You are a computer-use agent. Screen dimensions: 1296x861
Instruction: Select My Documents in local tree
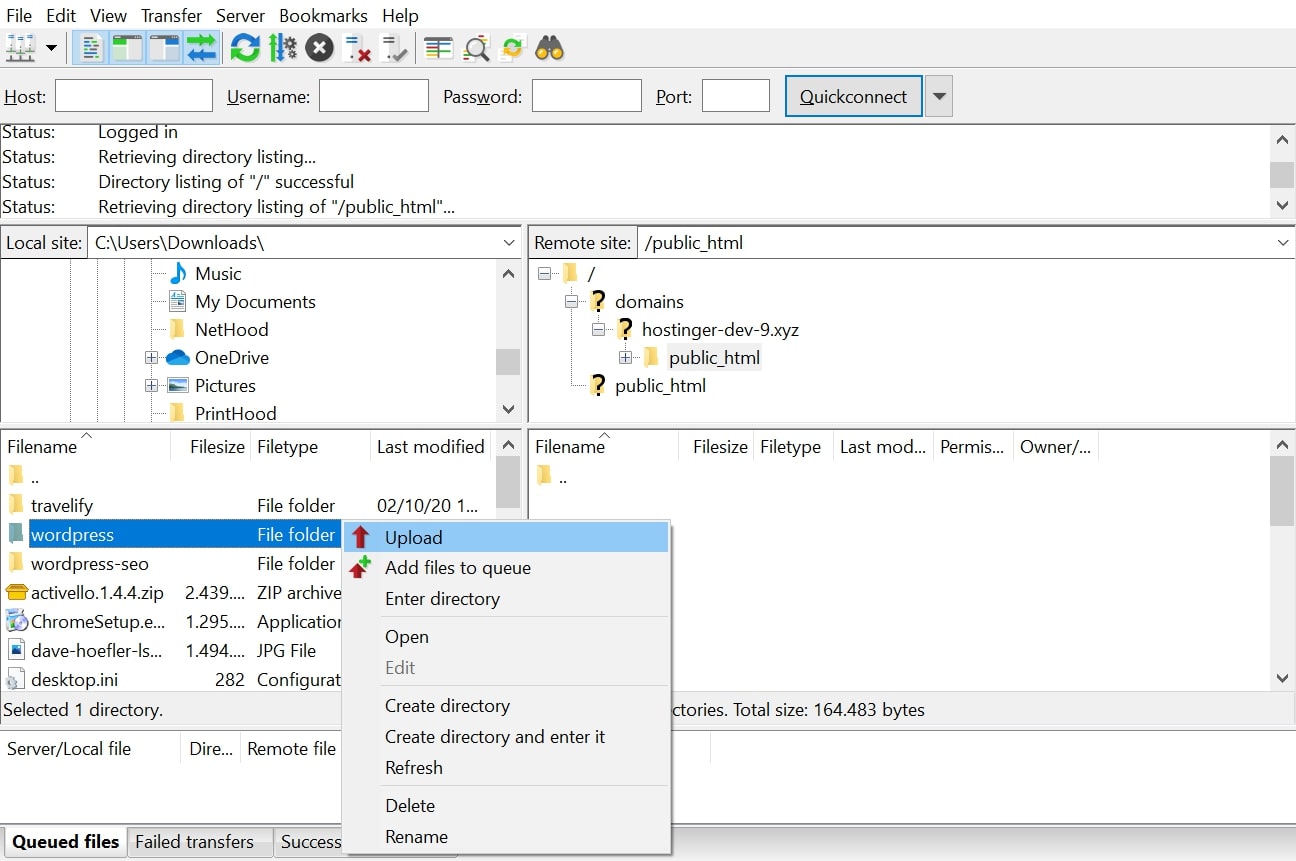click(x=255, y=301)
